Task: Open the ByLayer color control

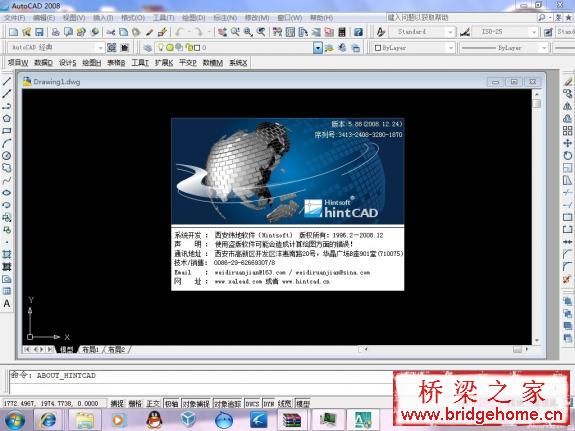Action: point(414,48)
